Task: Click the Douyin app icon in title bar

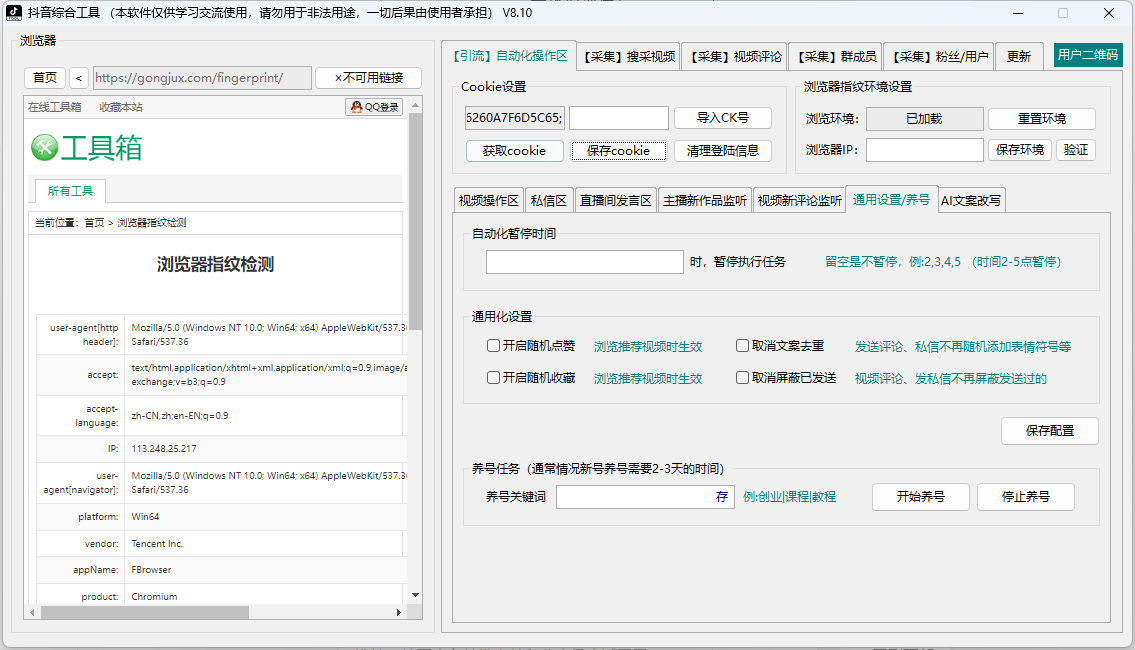Action: 13,12
